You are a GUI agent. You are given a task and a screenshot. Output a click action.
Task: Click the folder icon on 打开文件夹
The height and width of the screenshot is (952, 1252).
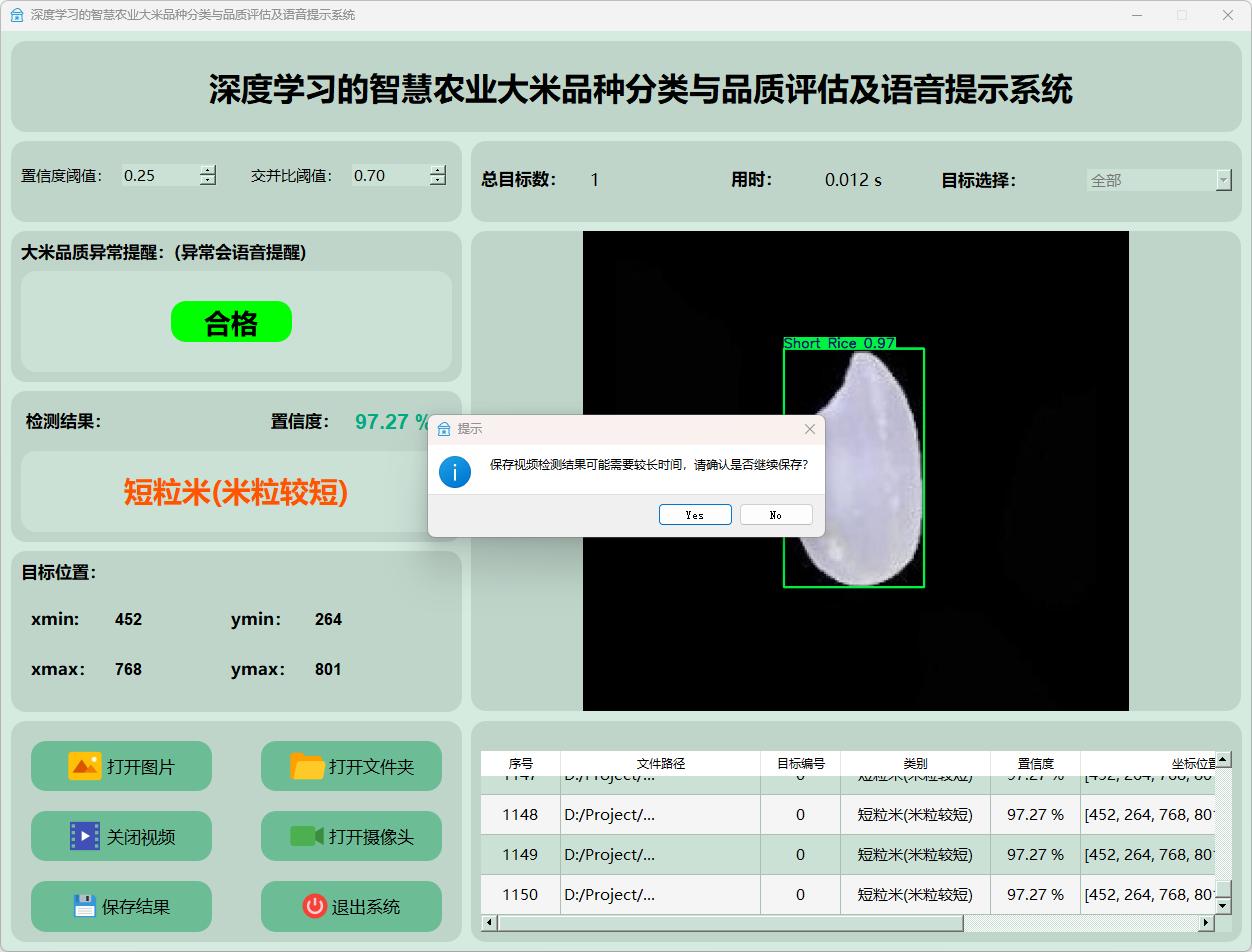(x=307, y=766)
